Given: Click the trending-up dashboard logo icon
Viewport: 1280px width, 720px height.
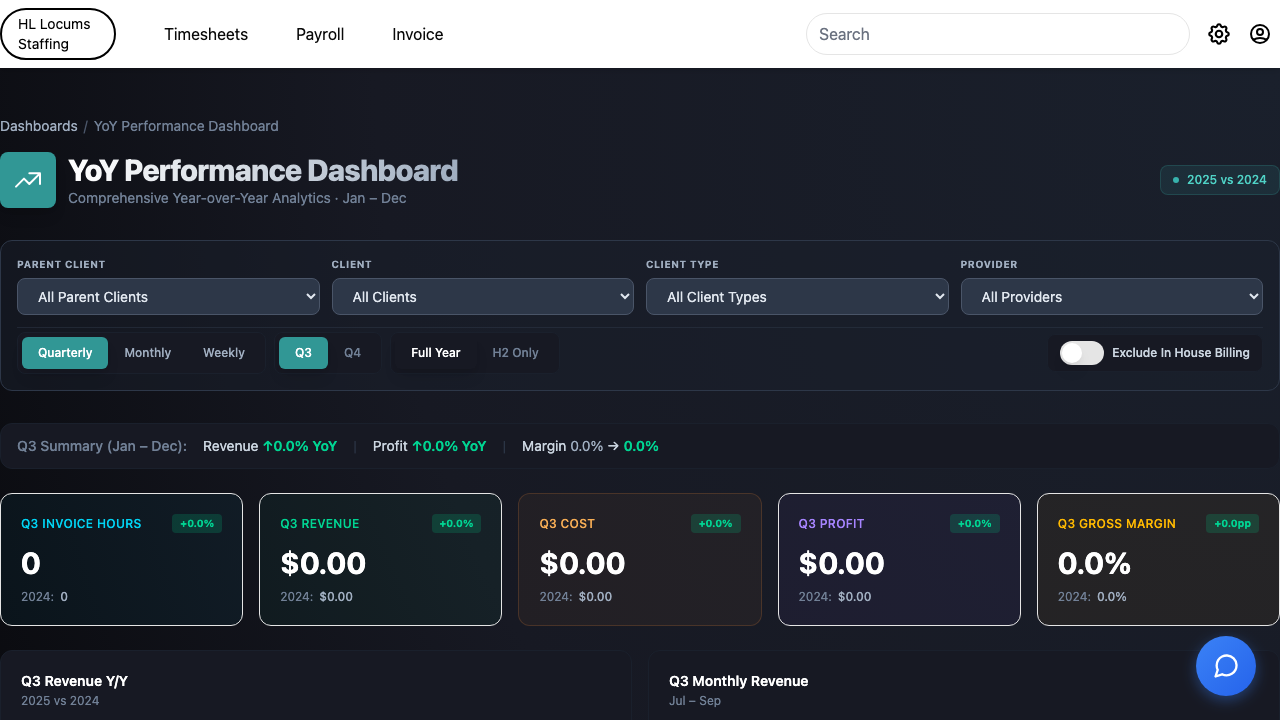Looking at the screenshot, I should coord(28,180).
